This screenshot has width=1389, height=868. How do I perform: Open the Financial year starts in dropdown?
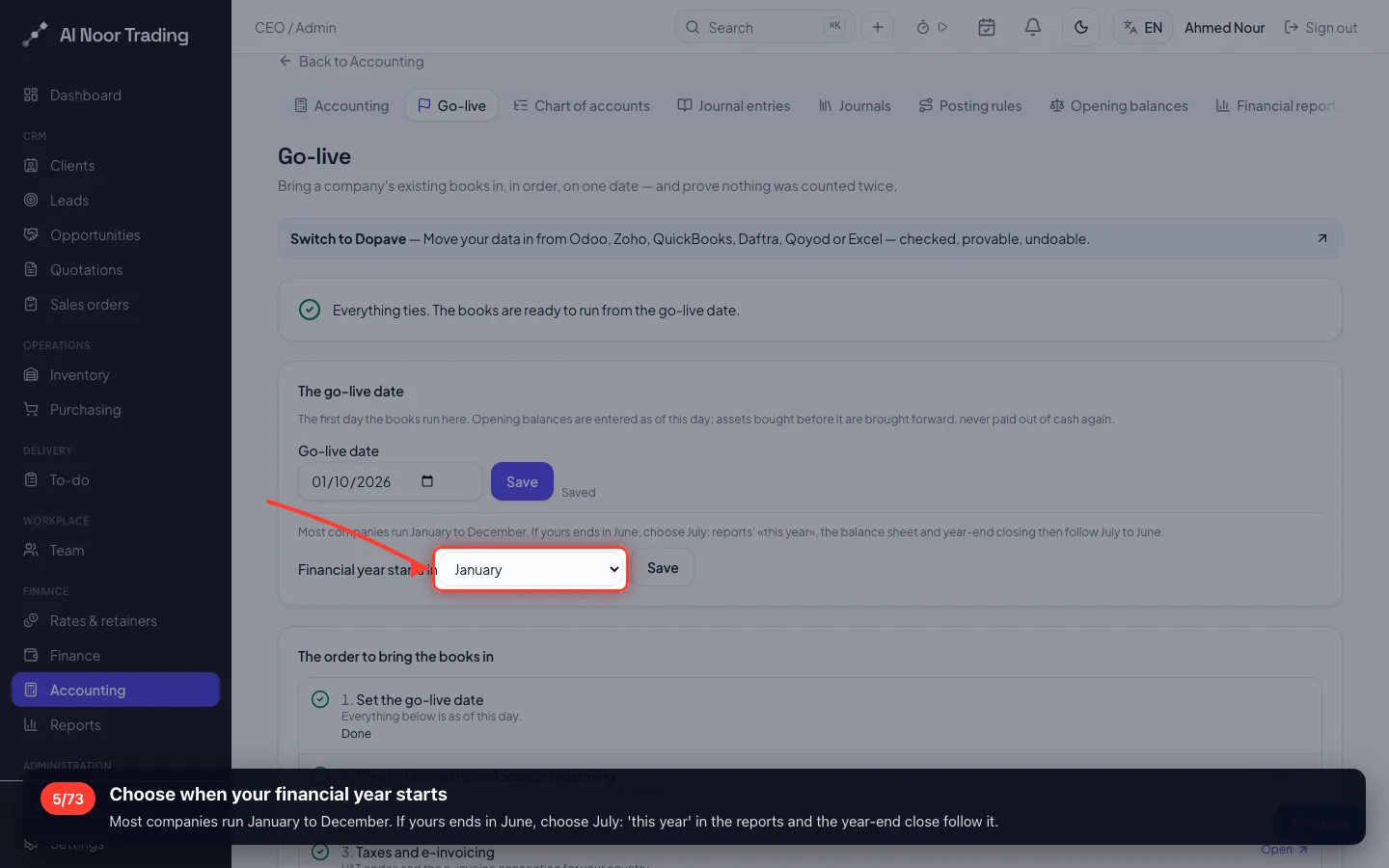[531, 569]
